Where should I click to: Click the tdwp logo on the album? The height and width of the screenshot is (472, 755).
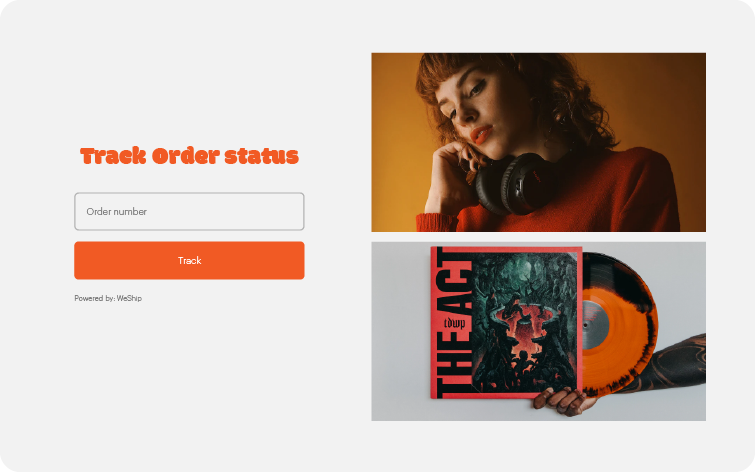click(454, 323)
